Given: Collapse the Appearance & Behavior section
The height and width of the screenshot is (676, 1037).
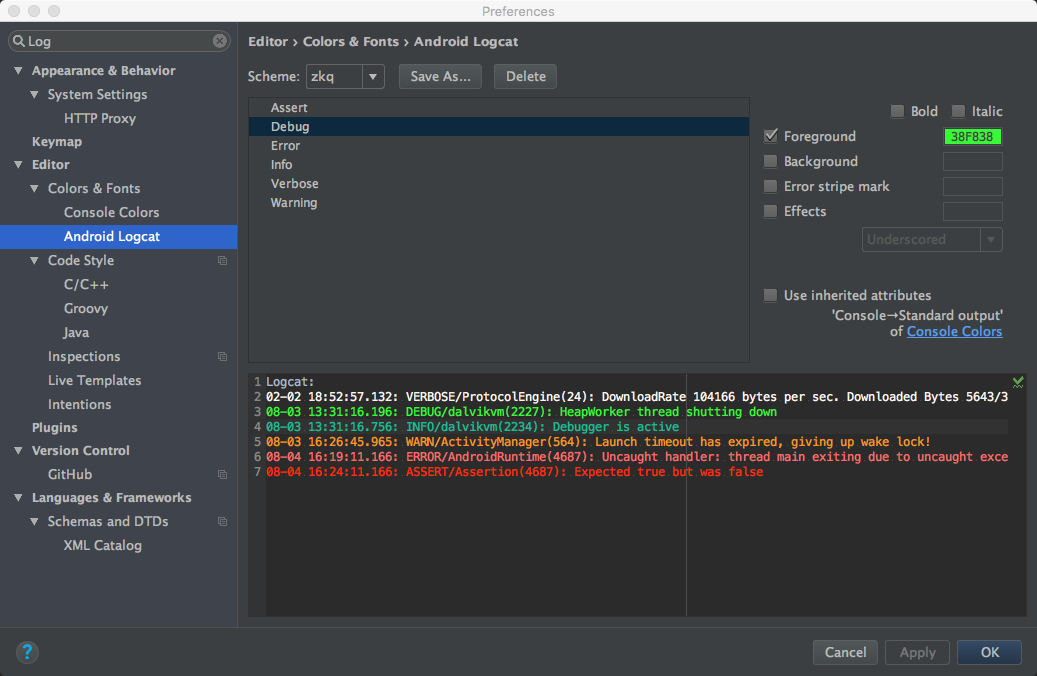Looking at the screenshot, I should [x=18, y=71].
